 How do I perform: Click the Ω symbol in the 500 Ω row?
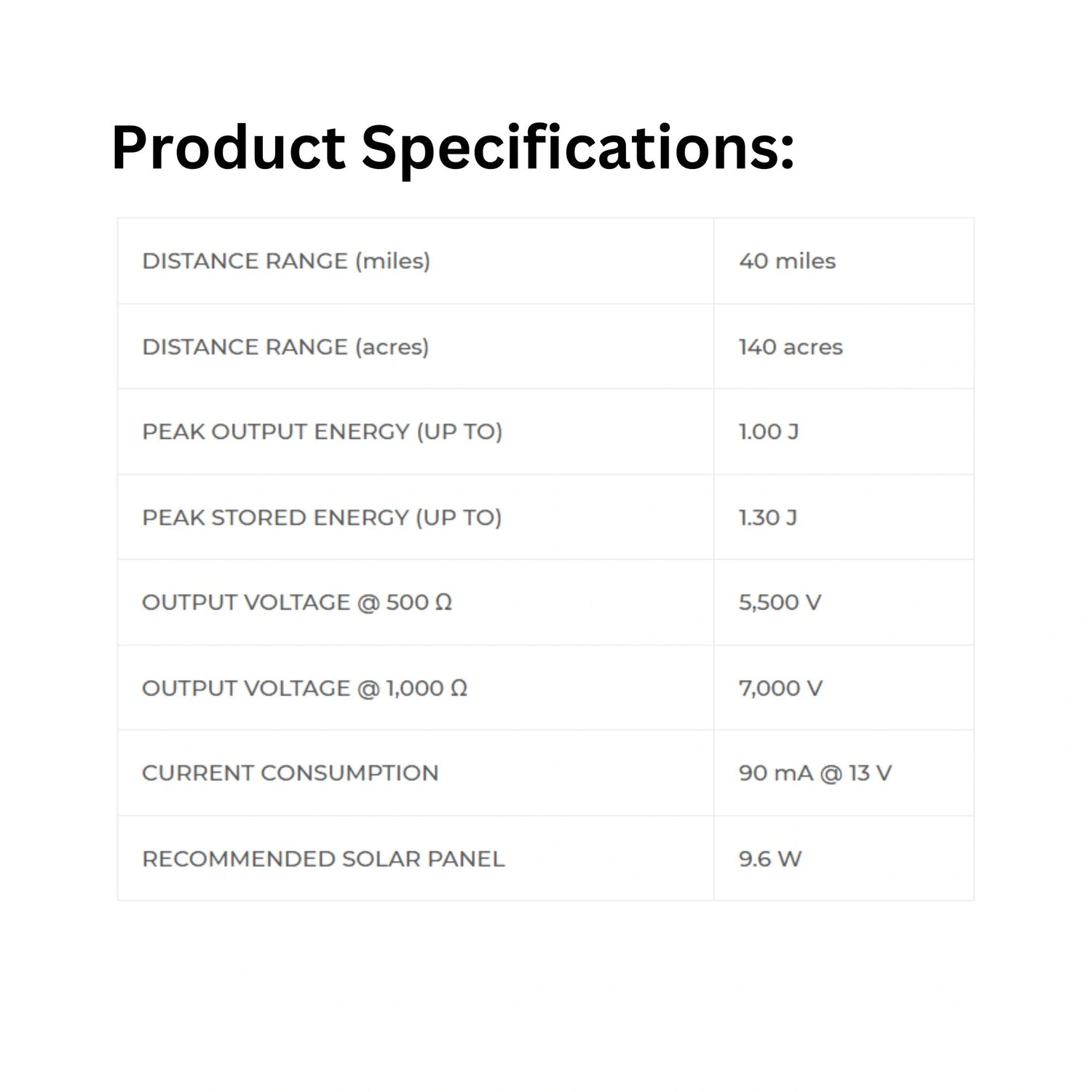(x=443, y=603)
